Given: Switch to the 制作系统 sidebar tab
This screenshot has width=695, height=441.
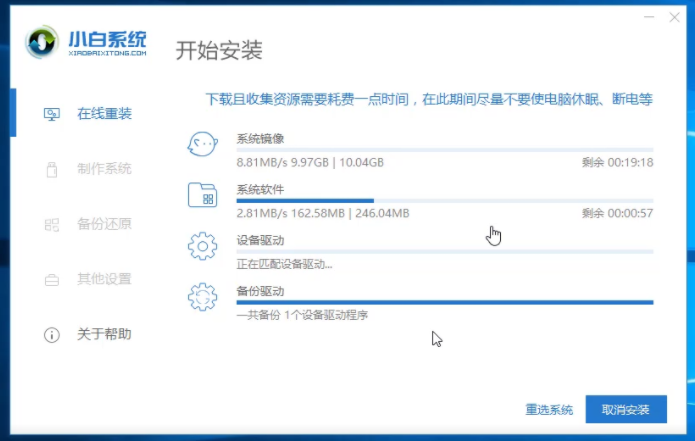Looking at the screenshot, I should [x=104, y=169].
